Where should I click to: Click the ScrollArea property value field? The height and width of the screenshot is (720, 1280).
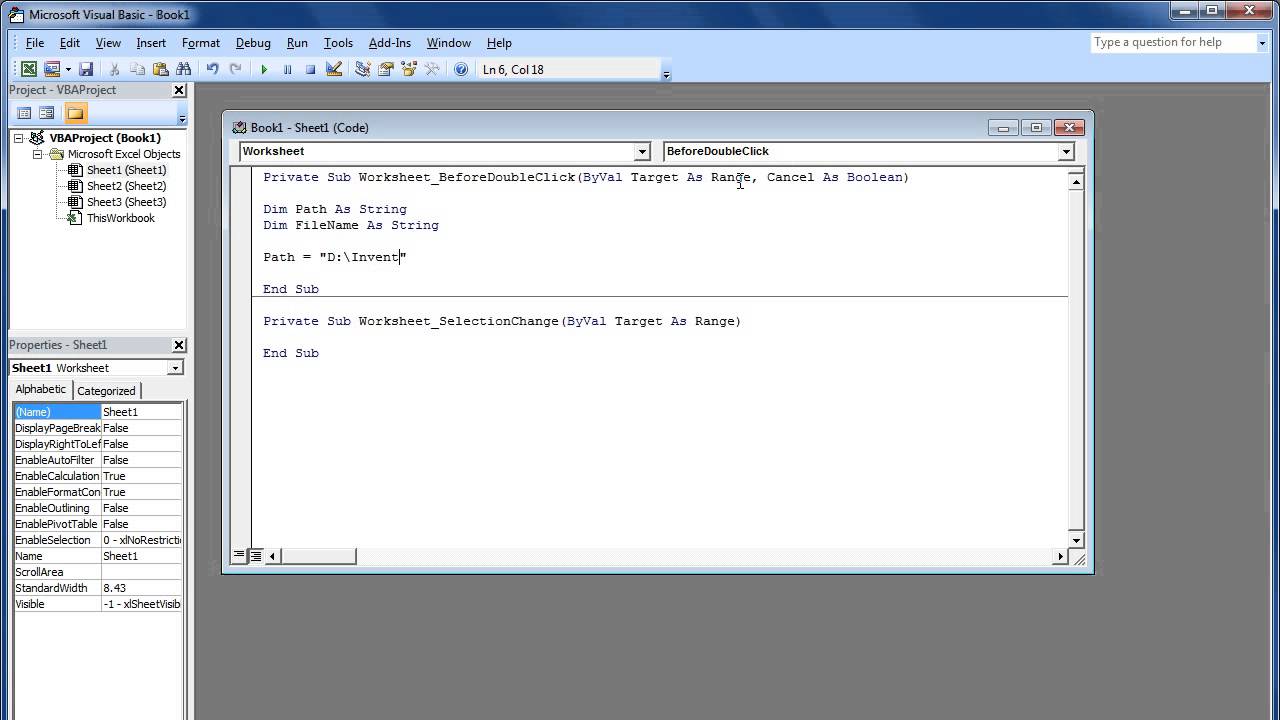point(142,572)
